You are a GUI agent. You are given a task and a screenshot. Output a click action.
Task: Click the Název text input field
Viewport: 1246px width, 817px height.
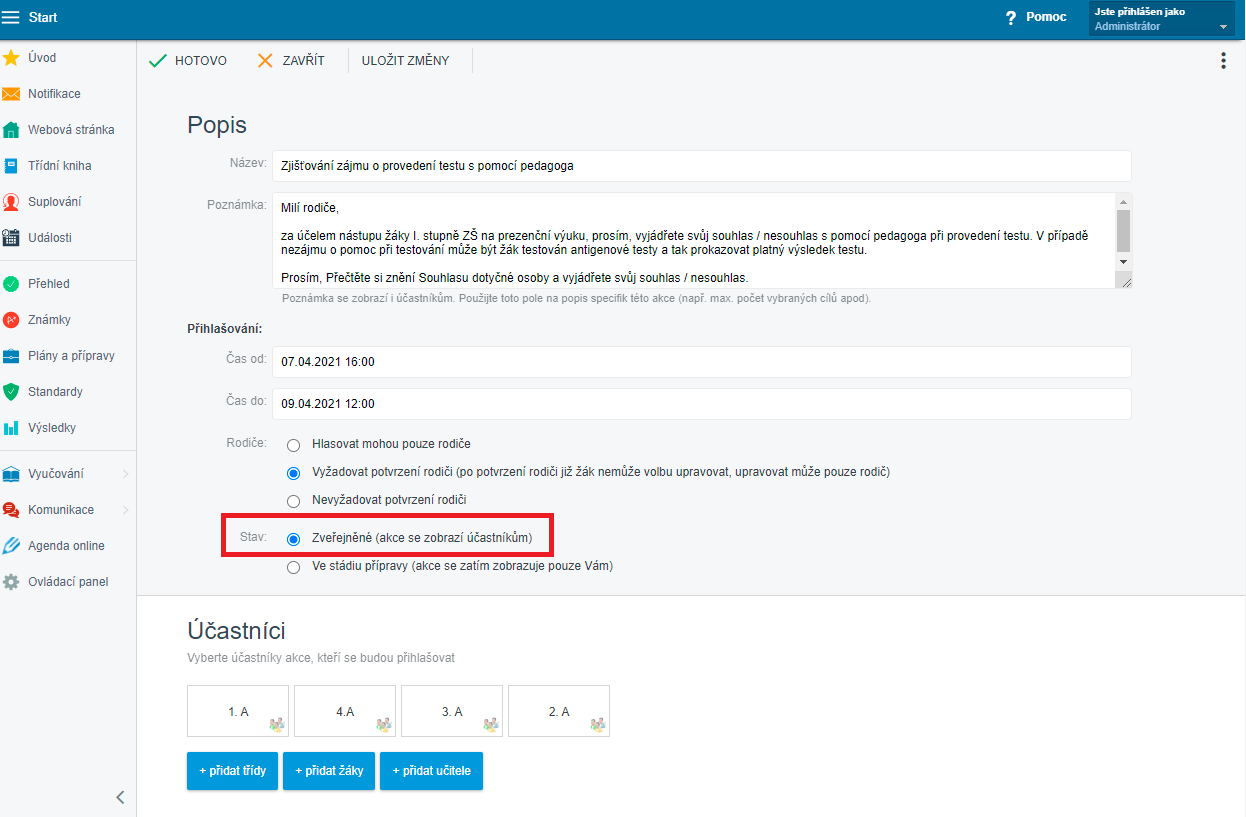[x=700, y=166]
